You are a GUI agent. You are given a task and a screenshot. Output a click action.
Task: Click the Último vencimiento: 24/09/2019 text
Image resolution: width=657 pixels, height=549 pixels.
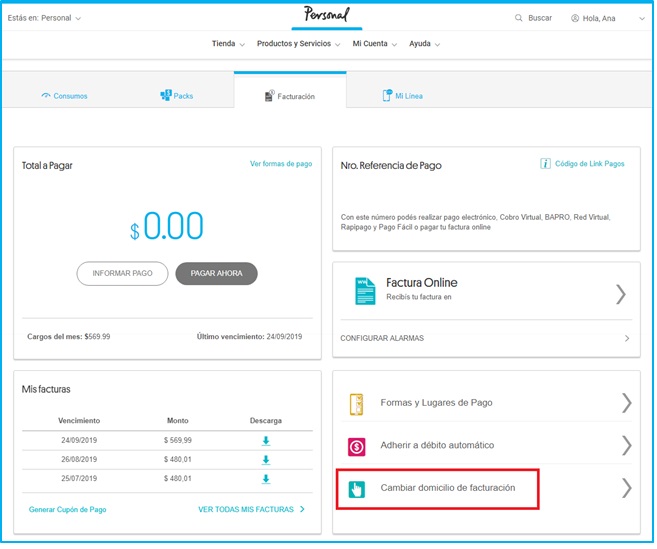(251, 338)
